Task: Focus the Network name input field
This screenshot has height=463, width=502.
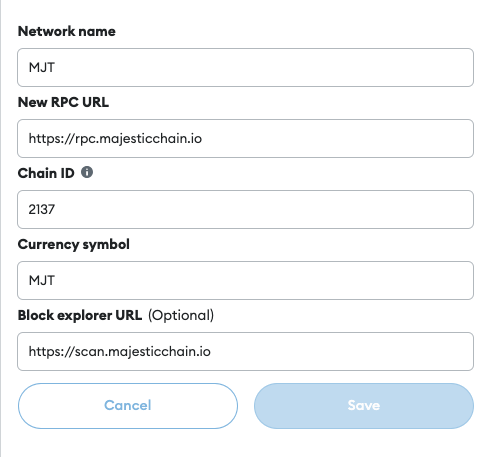Action: coord(245,67)
